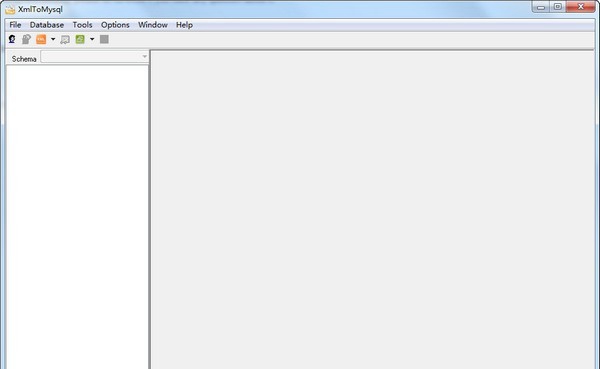The height and width of the screenshot is (369, 600).
Task: Open the Database menu
Action: [x=47, y=25]
